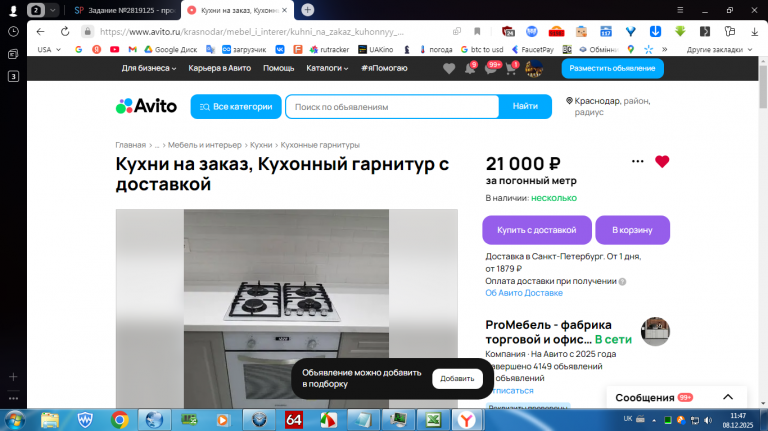Open browser history clock in sidebar

[13, 31]
